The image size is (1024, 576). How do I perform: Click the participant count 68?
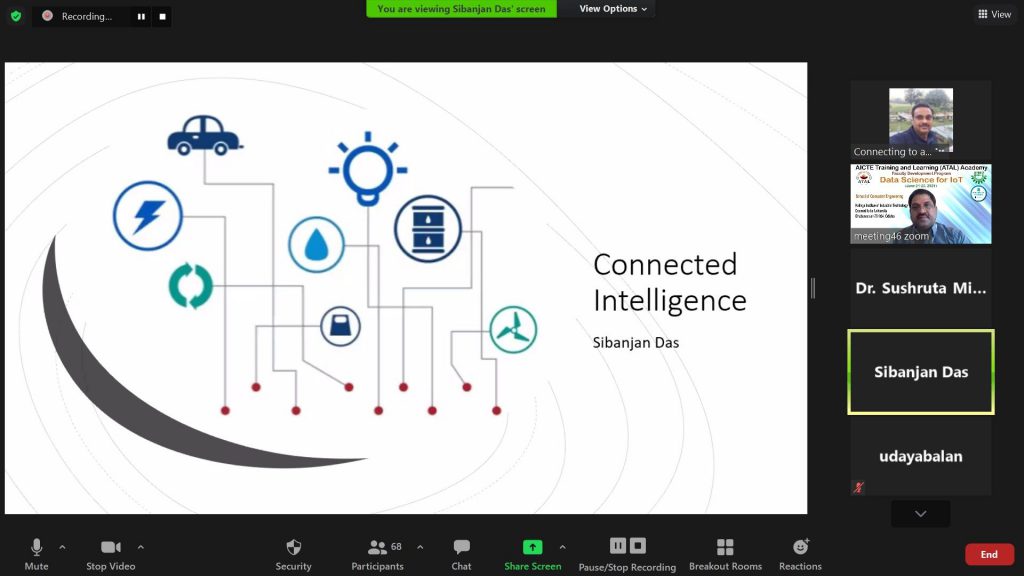click(396, 547)
